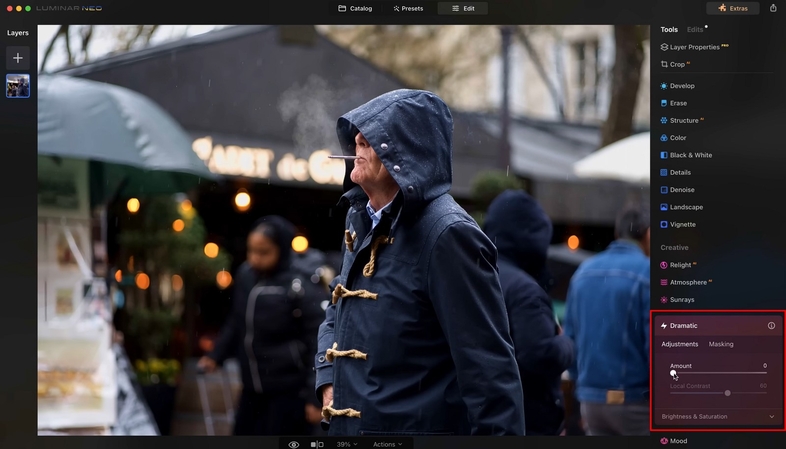Viewport: 786px width, 449px height.
Task: Toggle the preview eye icon
Action: (294, 444)
